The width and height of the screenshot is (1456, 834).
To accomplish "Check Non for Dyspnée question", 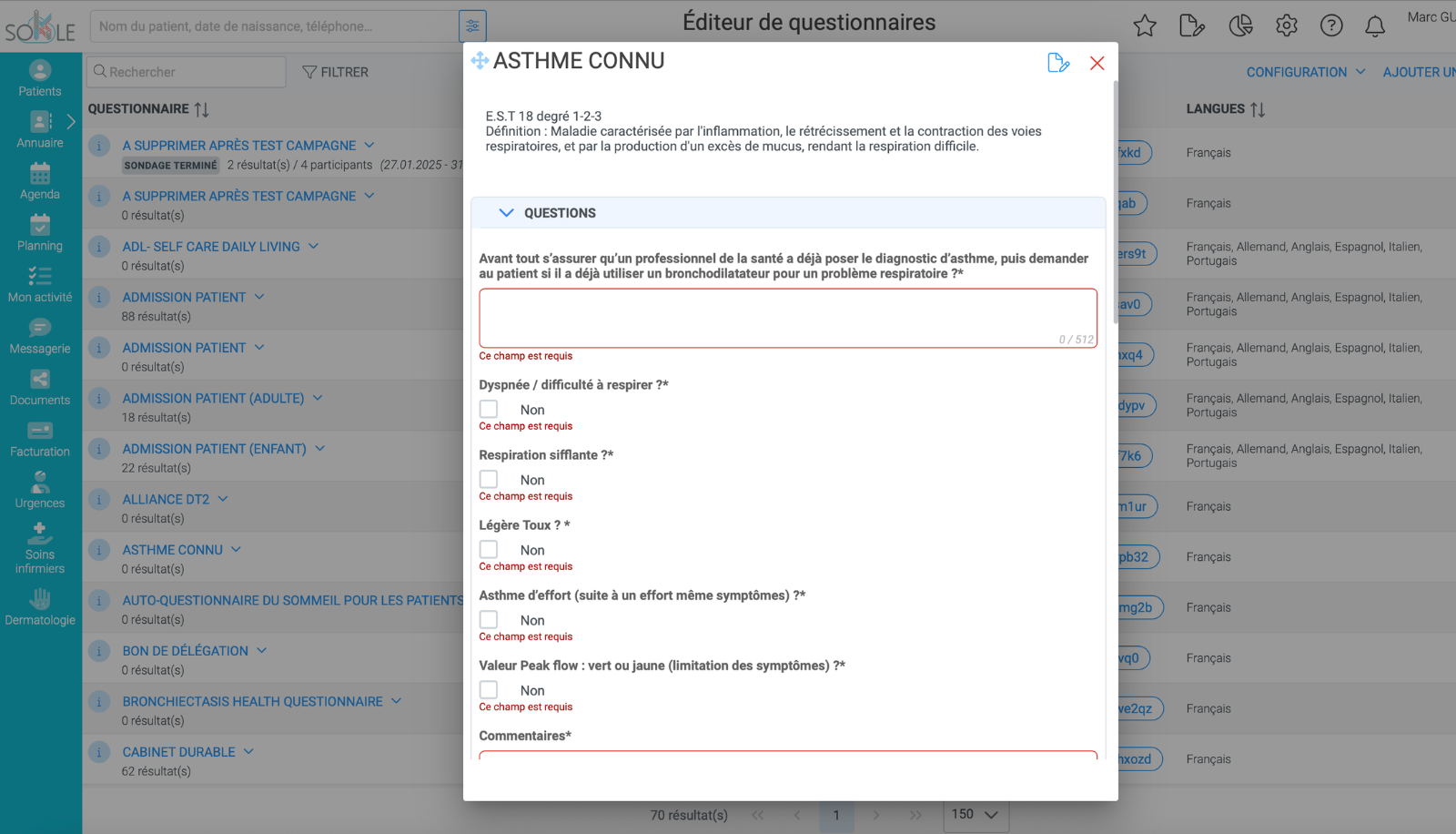I will tap(489, 410).
